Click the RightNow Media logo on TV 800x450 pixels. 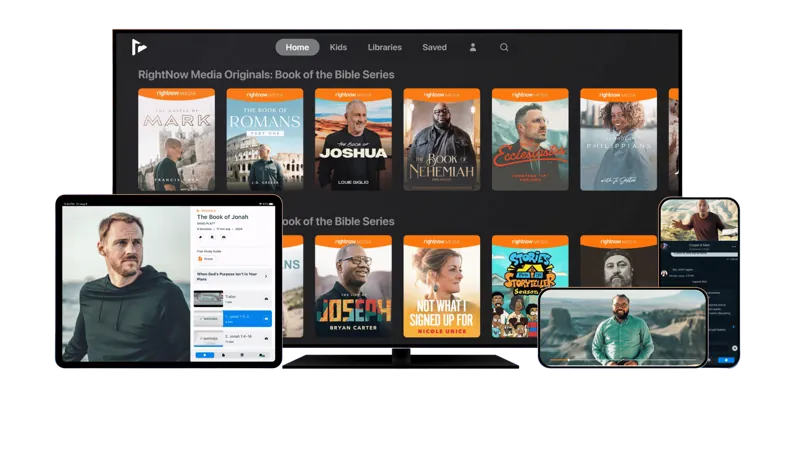coord(138,47)
